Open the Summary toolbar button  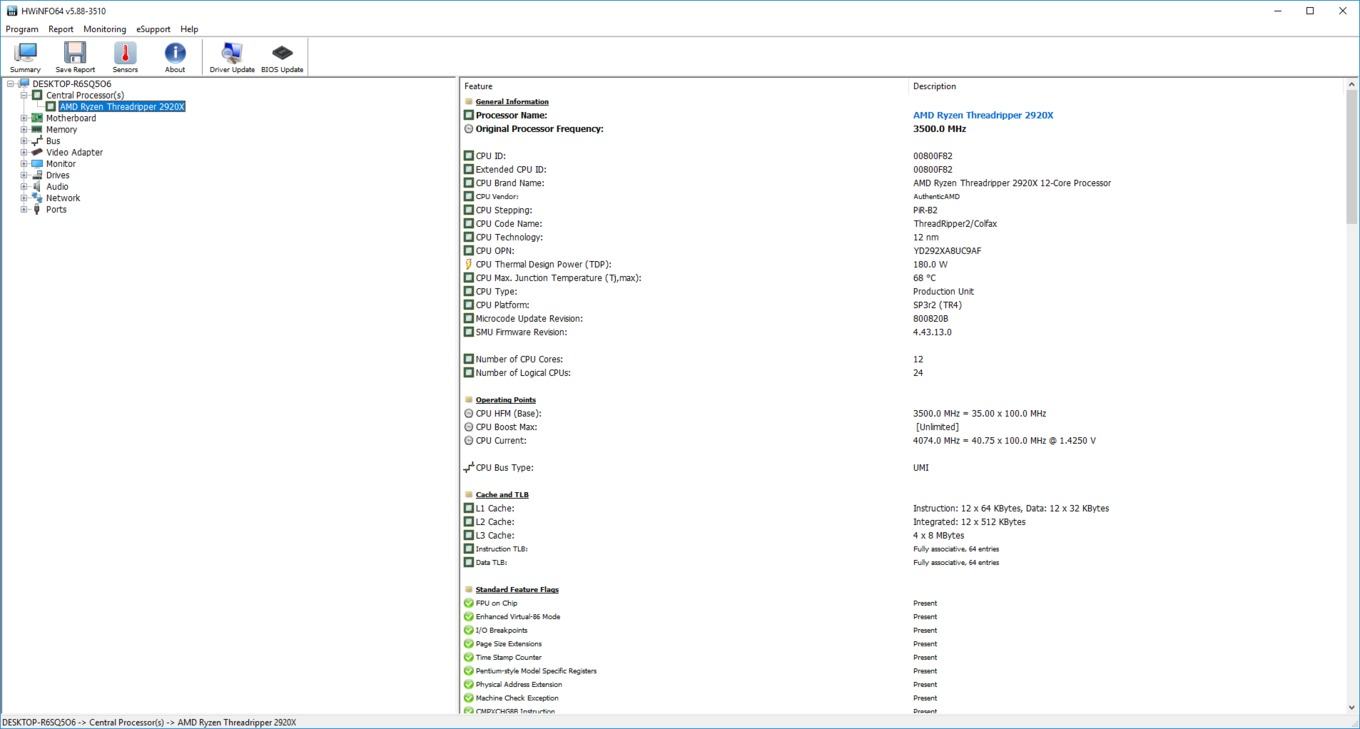pyautogui.click(x=25, y=57)
